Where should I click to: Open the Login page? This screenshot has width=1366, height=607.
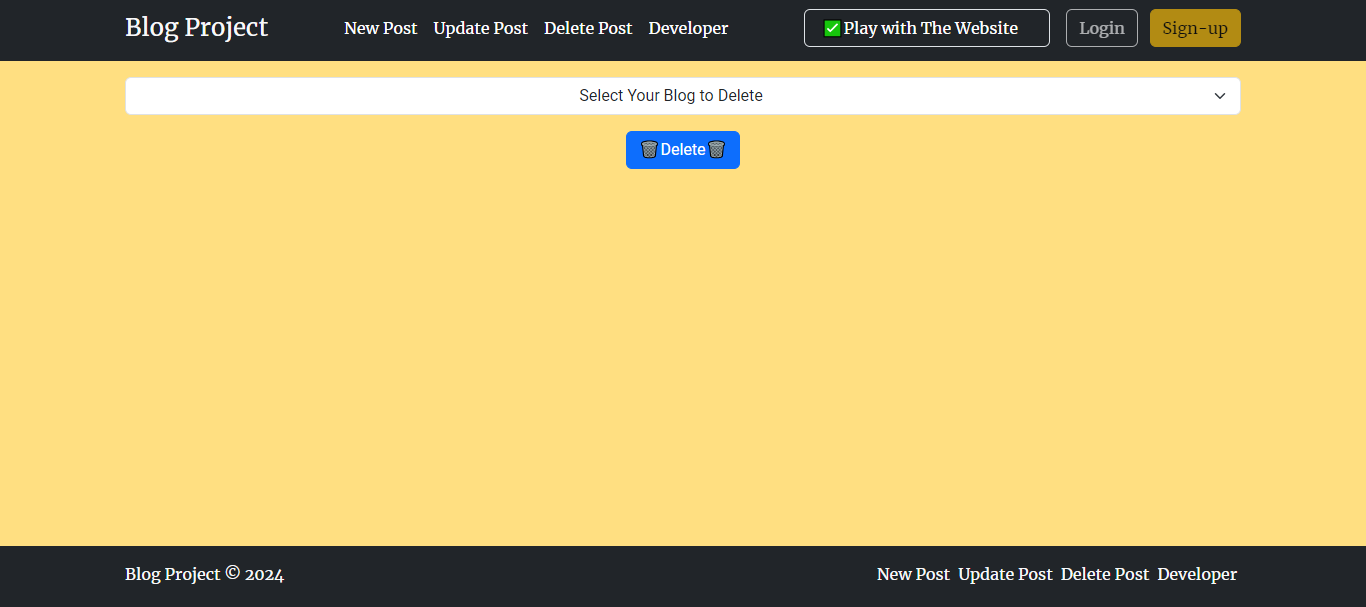pos(1102,28)
